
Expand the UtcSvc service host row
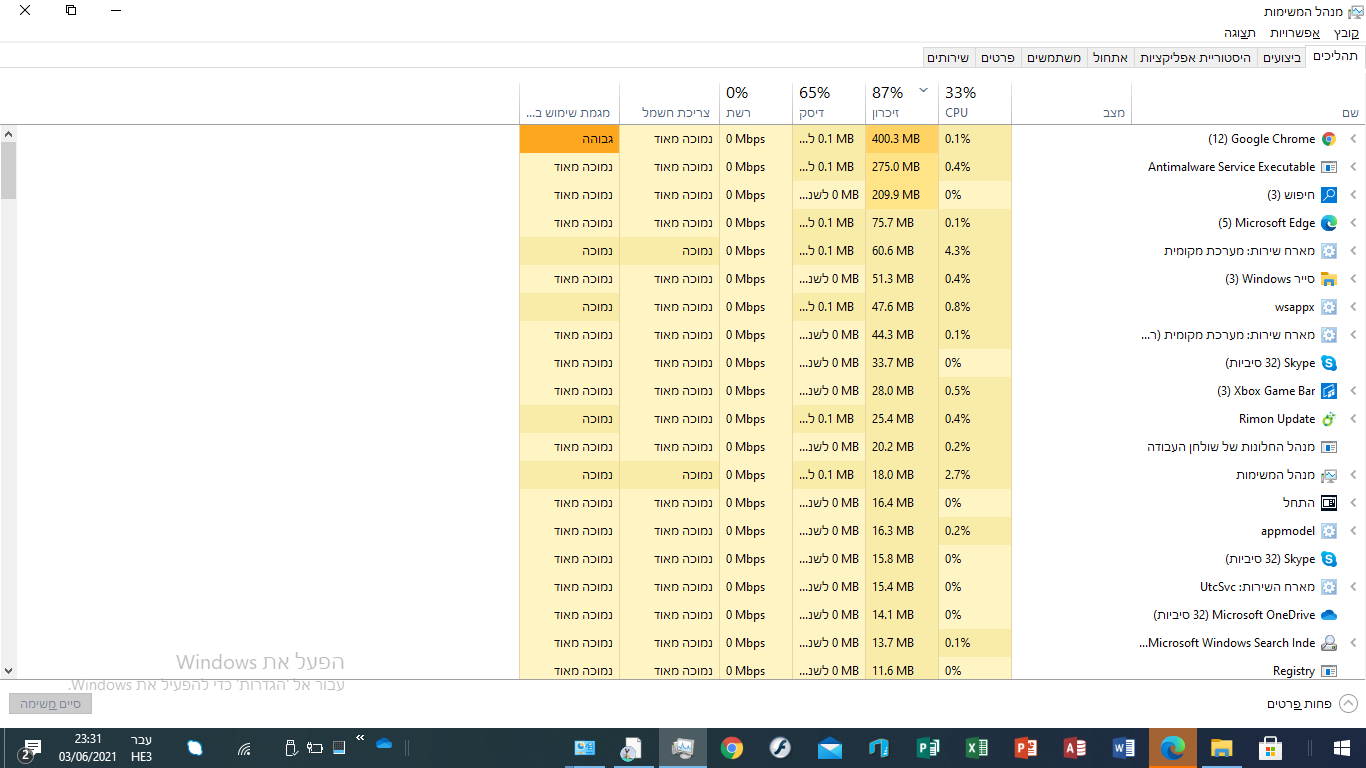point(1354,587)
